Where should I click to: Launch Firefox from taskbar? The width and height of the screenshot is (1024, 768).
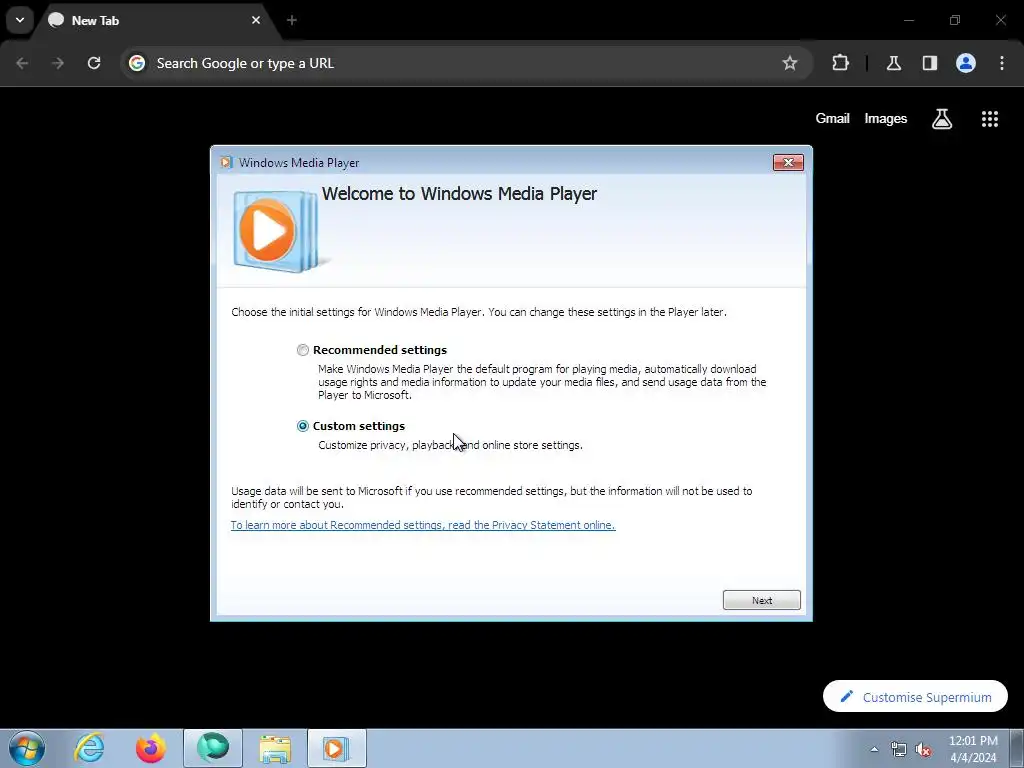coord(150,748)
